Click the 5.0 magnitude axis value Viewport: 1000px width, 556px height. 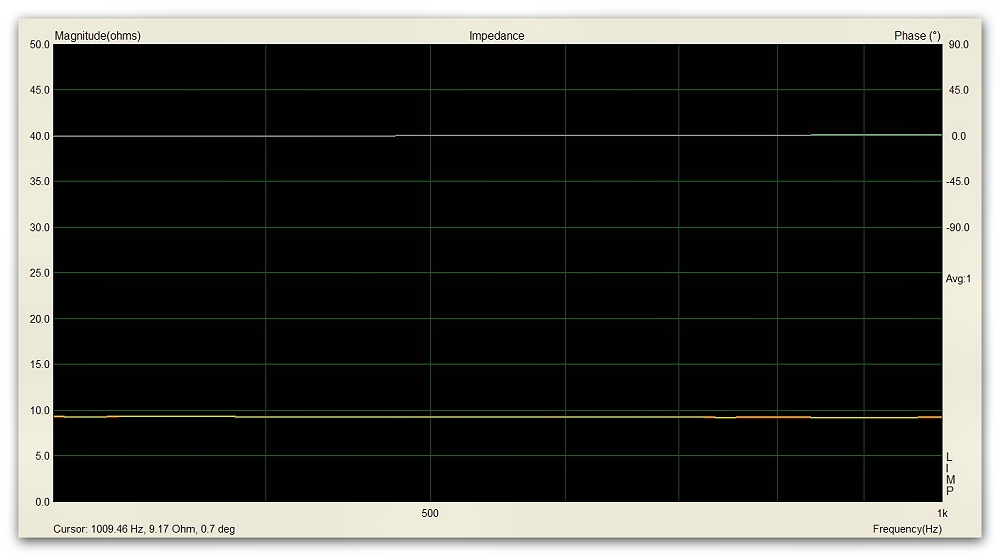(x=42, y=456)
